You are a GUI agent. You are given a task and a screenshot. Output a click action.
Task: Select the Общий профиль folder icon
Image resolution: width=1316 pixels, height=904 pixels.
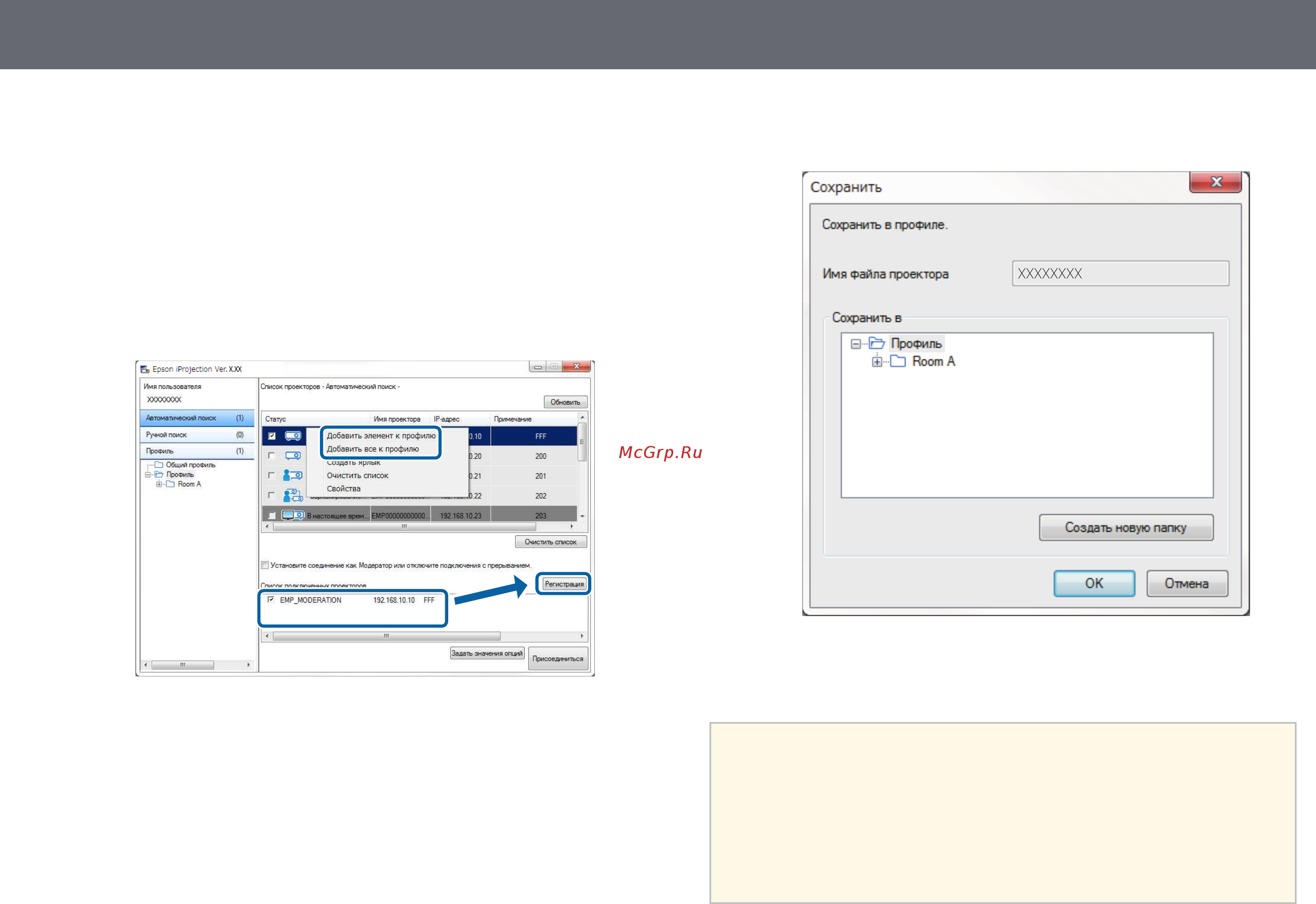tap(159, 464)
